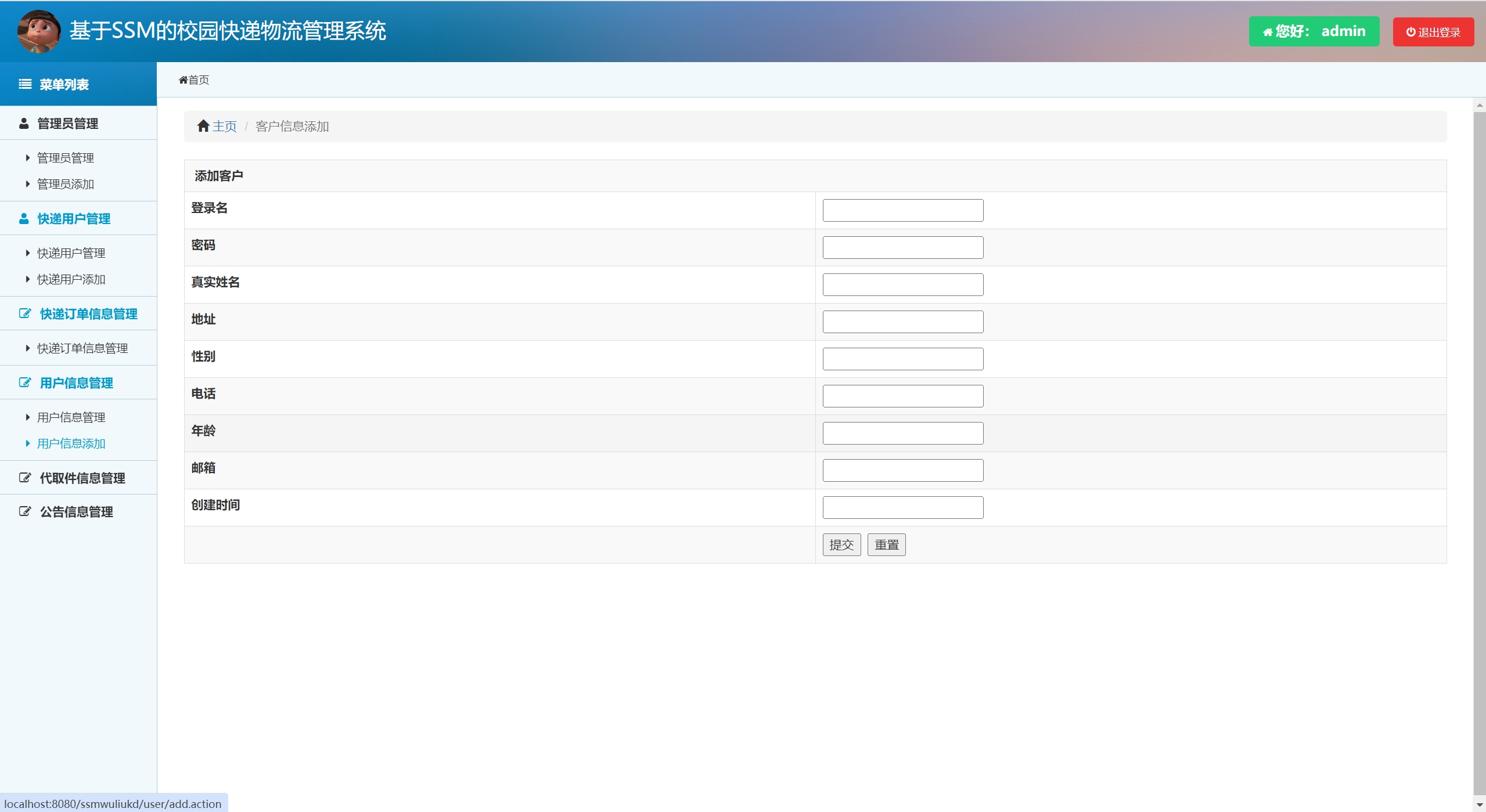This screenshot has height=812, width=1486.
Task: Click the hamburger icon beside 菜单列表
Action: 25,84
